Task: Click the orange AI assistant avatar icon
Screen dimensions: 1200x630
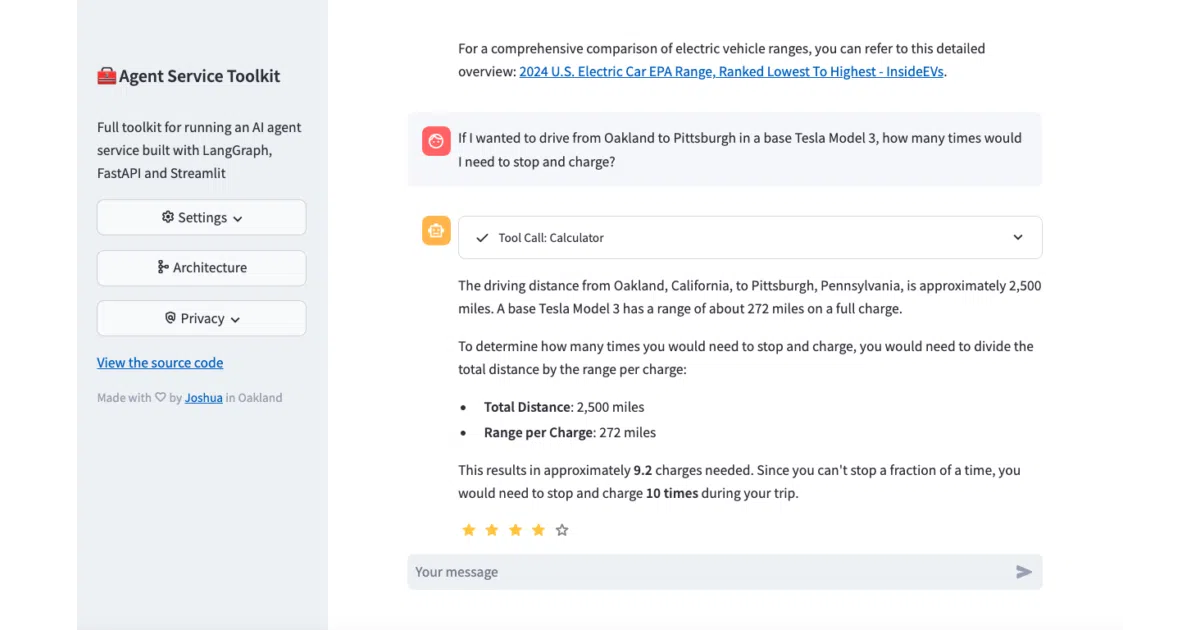Action: (436, 231)
